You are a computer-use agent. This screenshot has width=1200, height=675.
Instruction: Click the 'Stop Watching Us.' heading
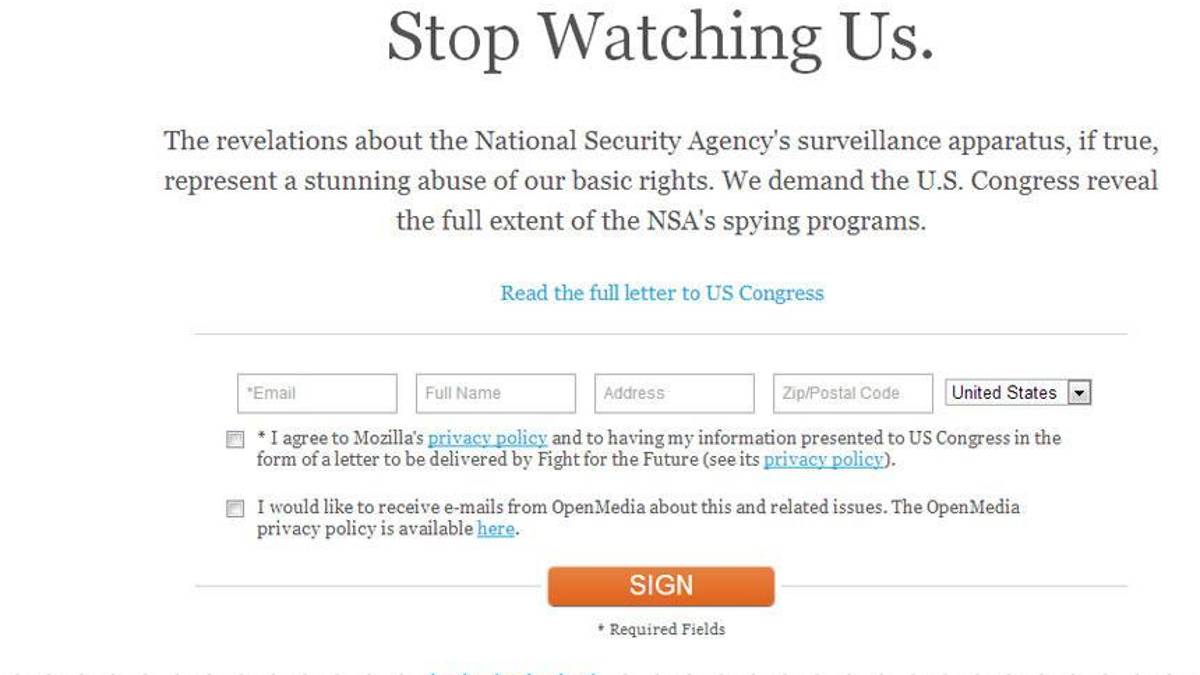[660, 40]
